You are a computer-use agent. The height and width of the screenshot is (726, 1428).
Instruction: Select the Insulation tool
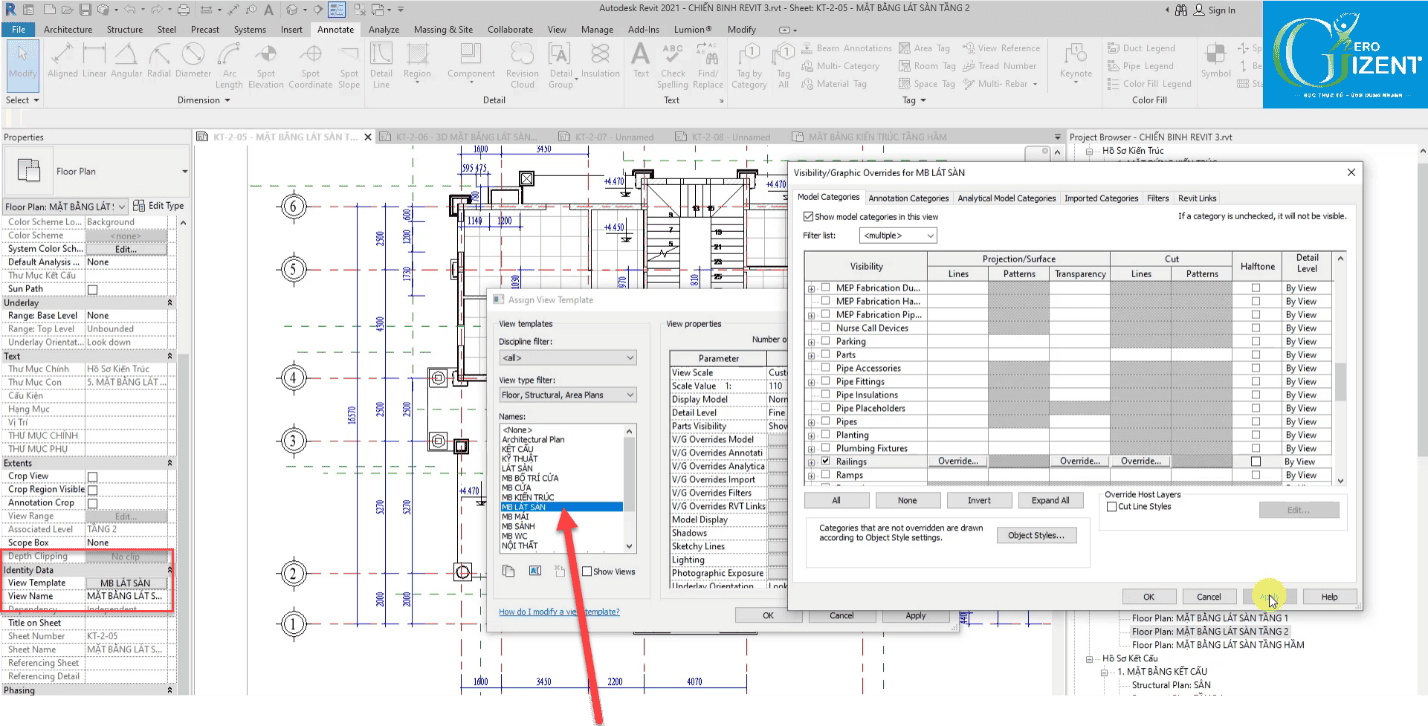click(600, 60)
